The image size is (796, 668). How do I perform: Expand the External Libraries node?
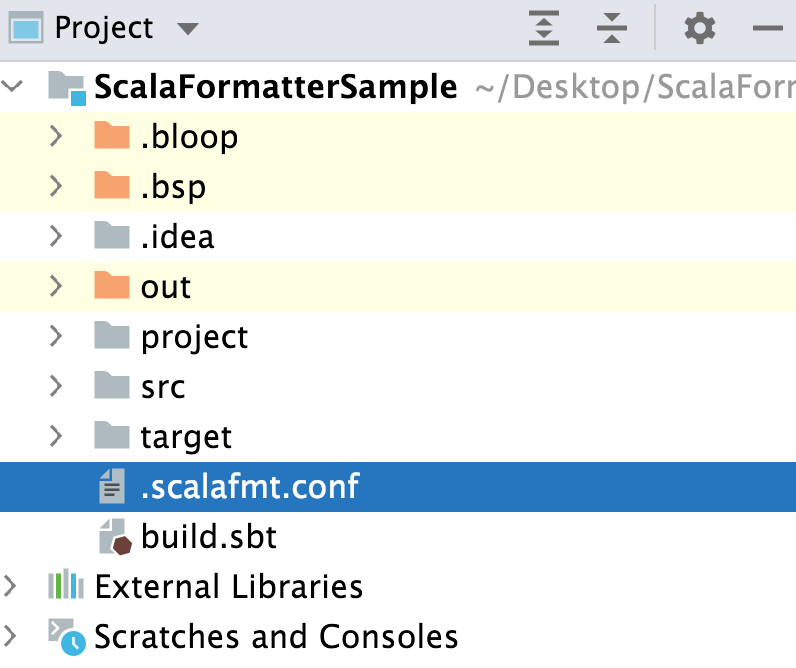point(10,586)
